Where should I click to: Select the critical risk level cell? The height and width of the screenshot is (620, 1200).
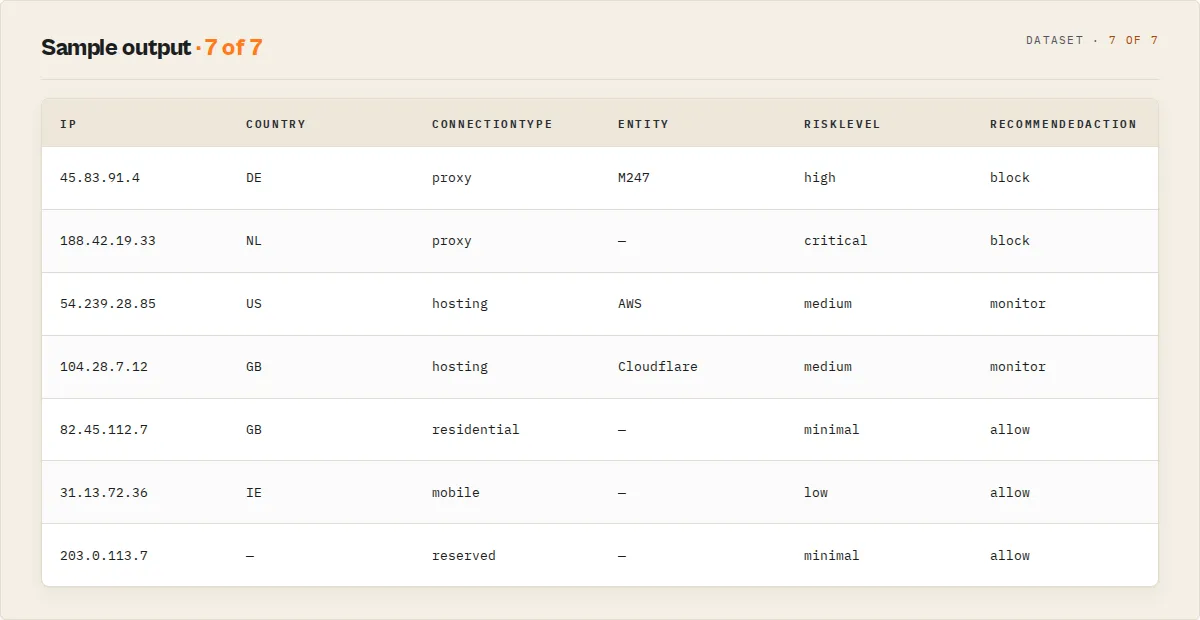click(836, 241)
